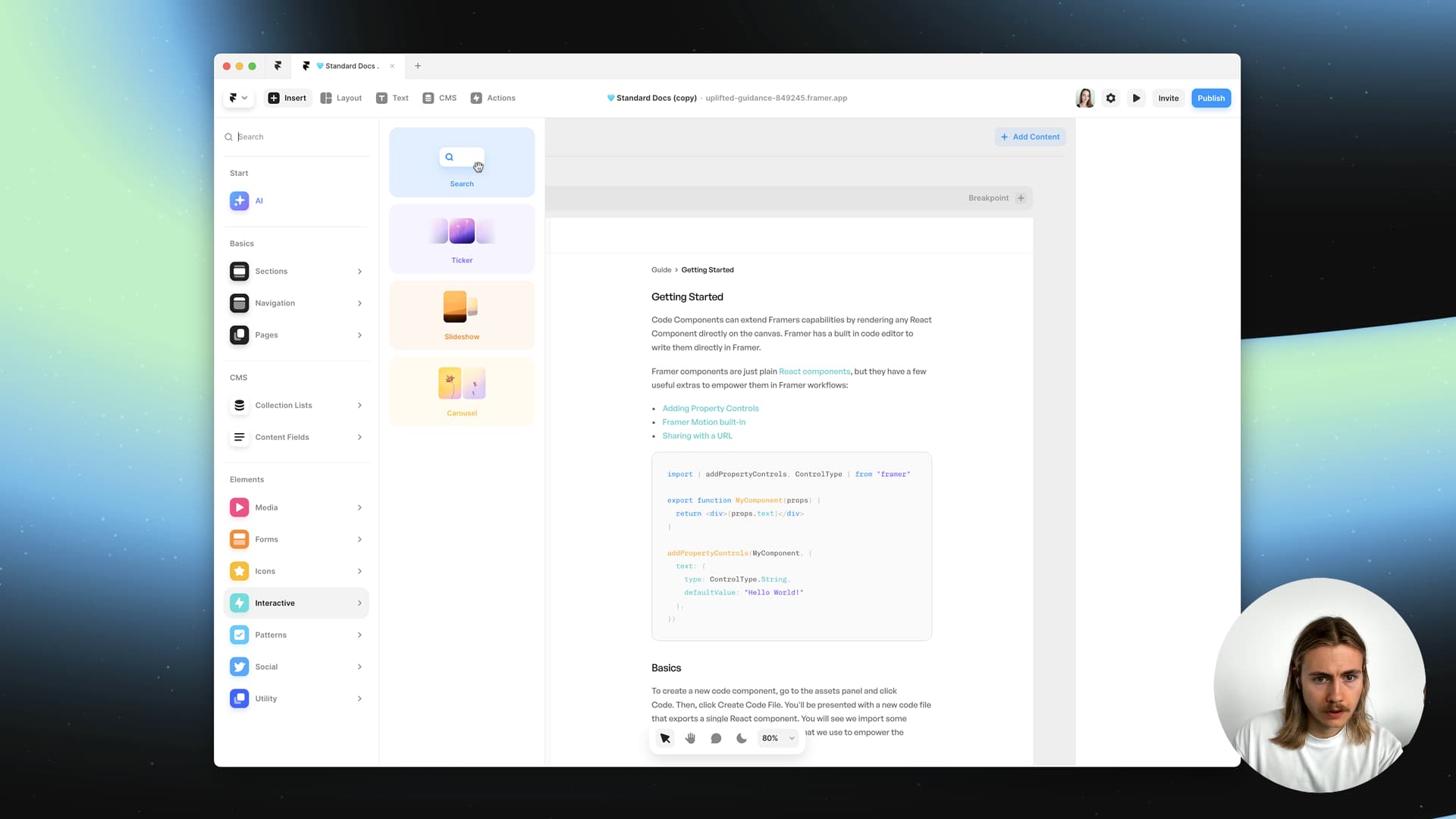Select the comment tool in bottom toolbar
1456x819 pixels.
[716, 738]
